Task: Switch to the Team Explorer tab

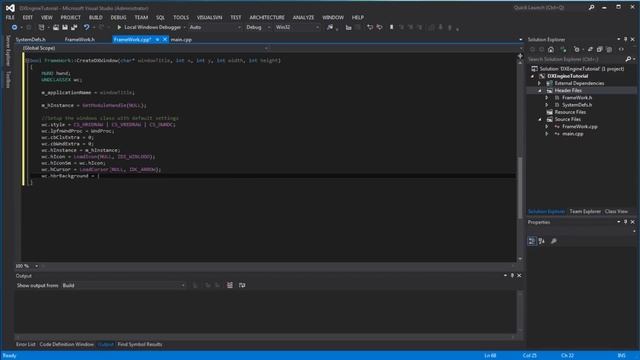Action: pos(585,211)
